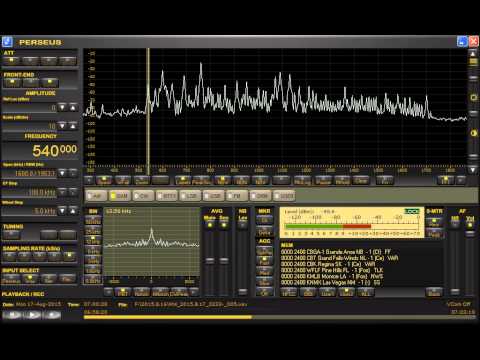This screenshot has height=360, width=480.
Task: Click the 540.000 frequency display
Action: click(x=55, y=150)
